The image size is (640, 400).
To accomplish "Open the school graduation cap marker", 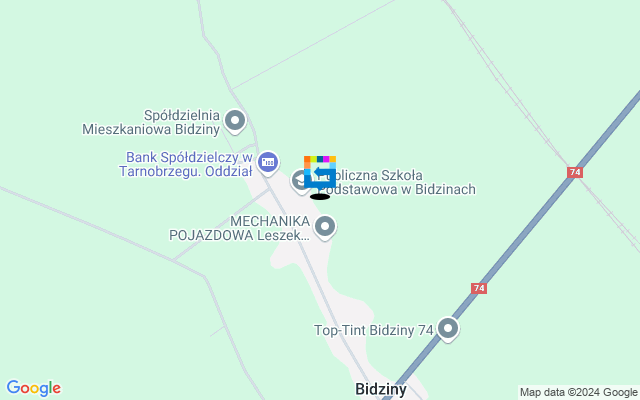I will (x=300, y=180).
